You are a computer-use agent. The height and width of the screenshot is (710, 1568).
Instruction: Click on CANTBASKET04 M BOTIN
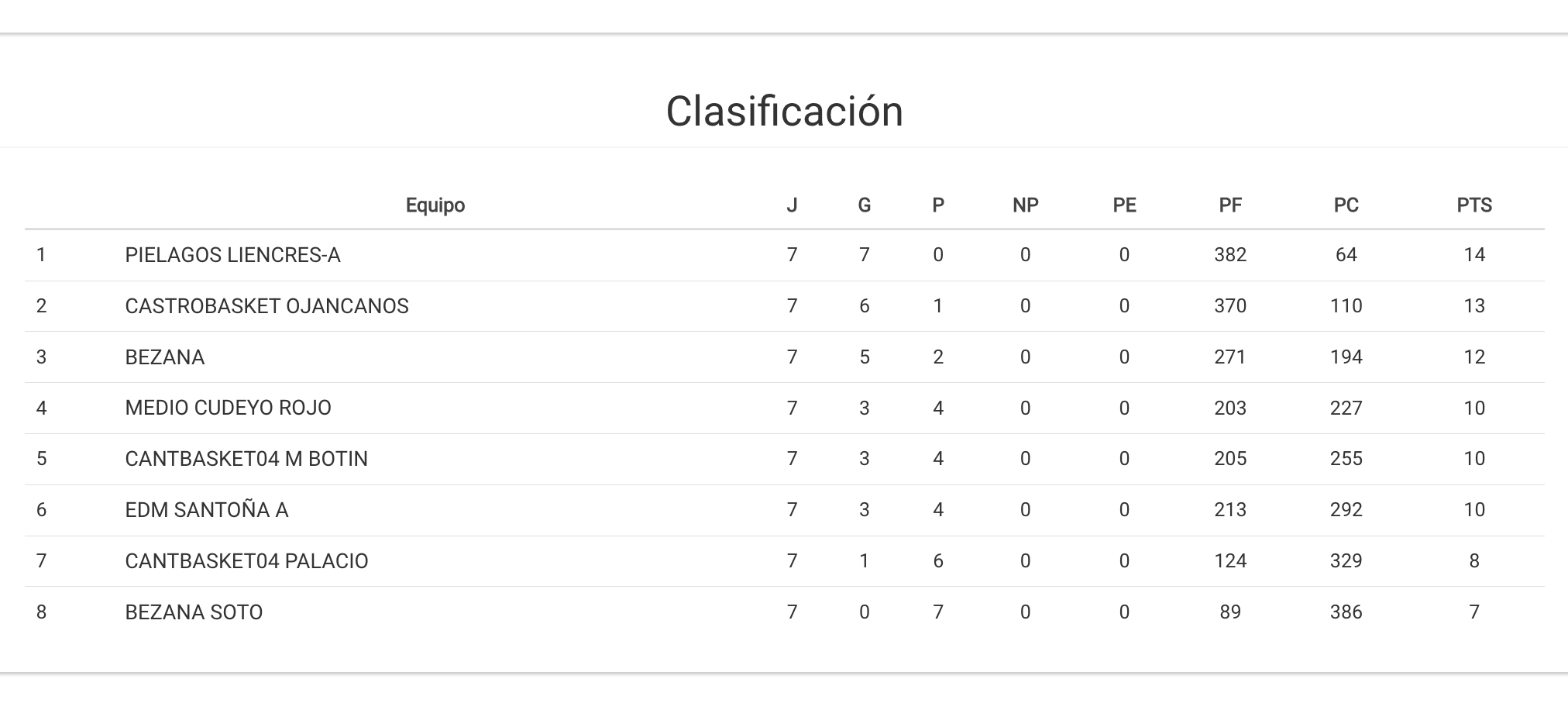[246, 459]
